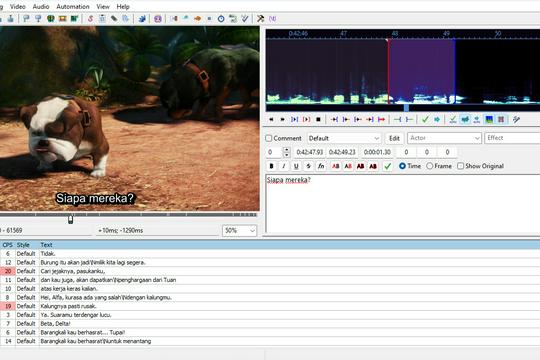Open font face selector fn button
Screen dimensions: 540x360
321,166
